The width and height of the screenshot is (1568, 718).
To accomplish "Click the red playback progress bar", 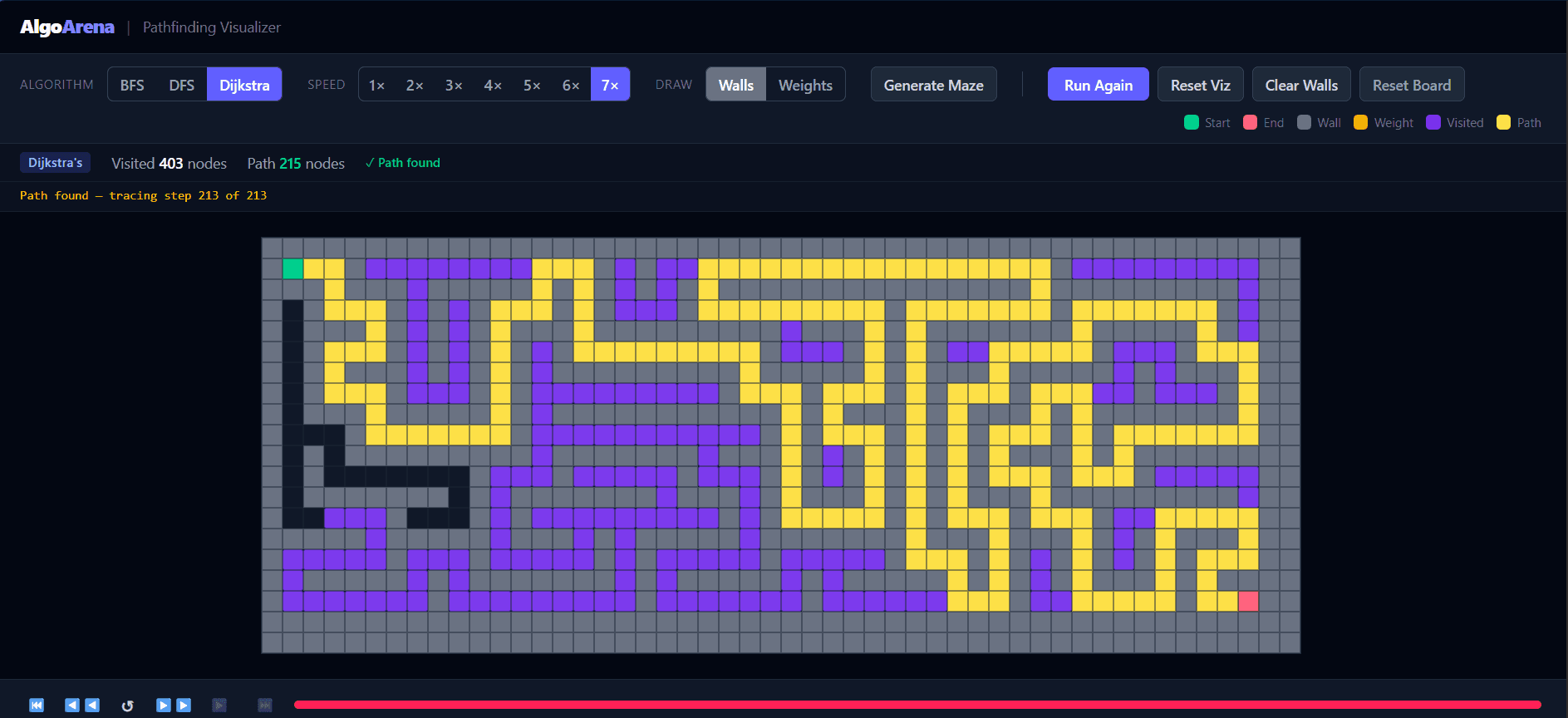I will 917,705.
